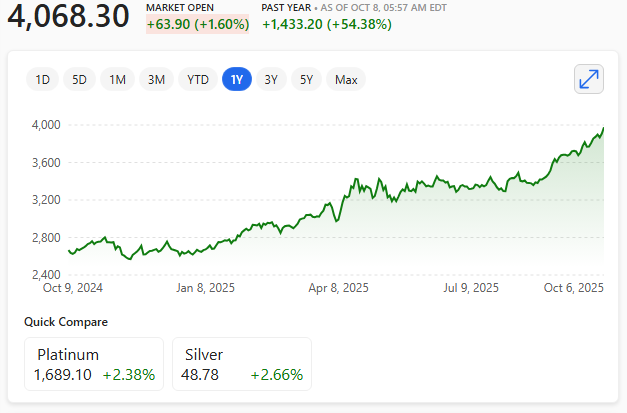This screenshot has height=413, width=627.
Task: Click the market open change +63.90
Action: [x=197, y=24]
